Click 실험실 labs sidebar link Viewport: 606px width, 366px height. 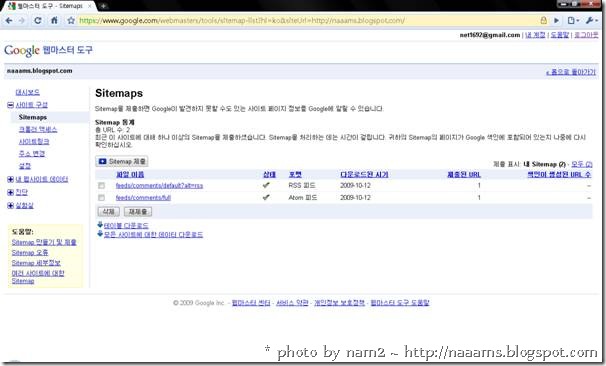tap(25, 205)
